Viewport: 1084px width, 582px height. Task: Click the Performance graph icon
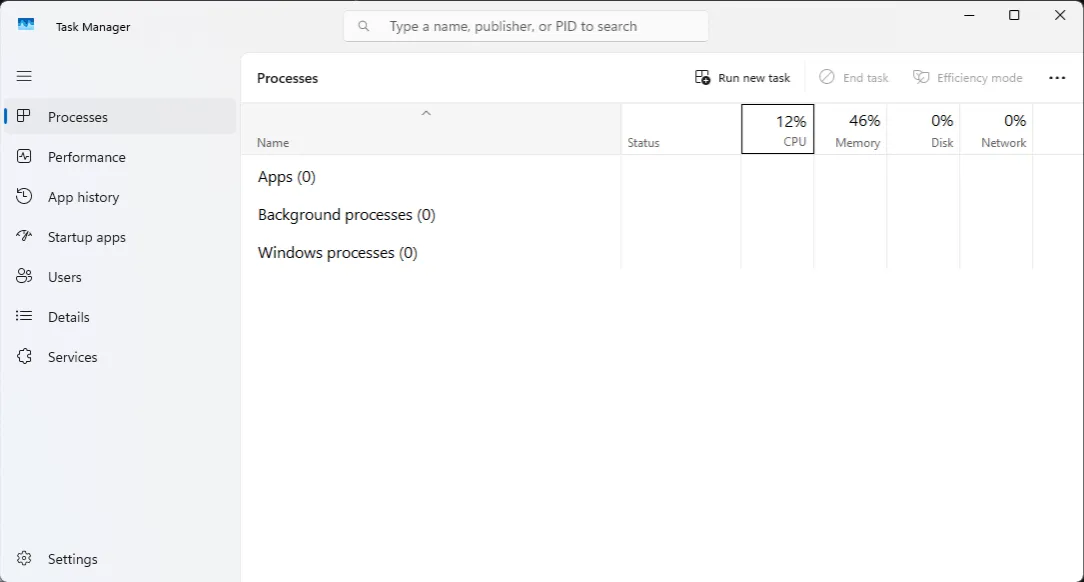click(x=25, y=156)
